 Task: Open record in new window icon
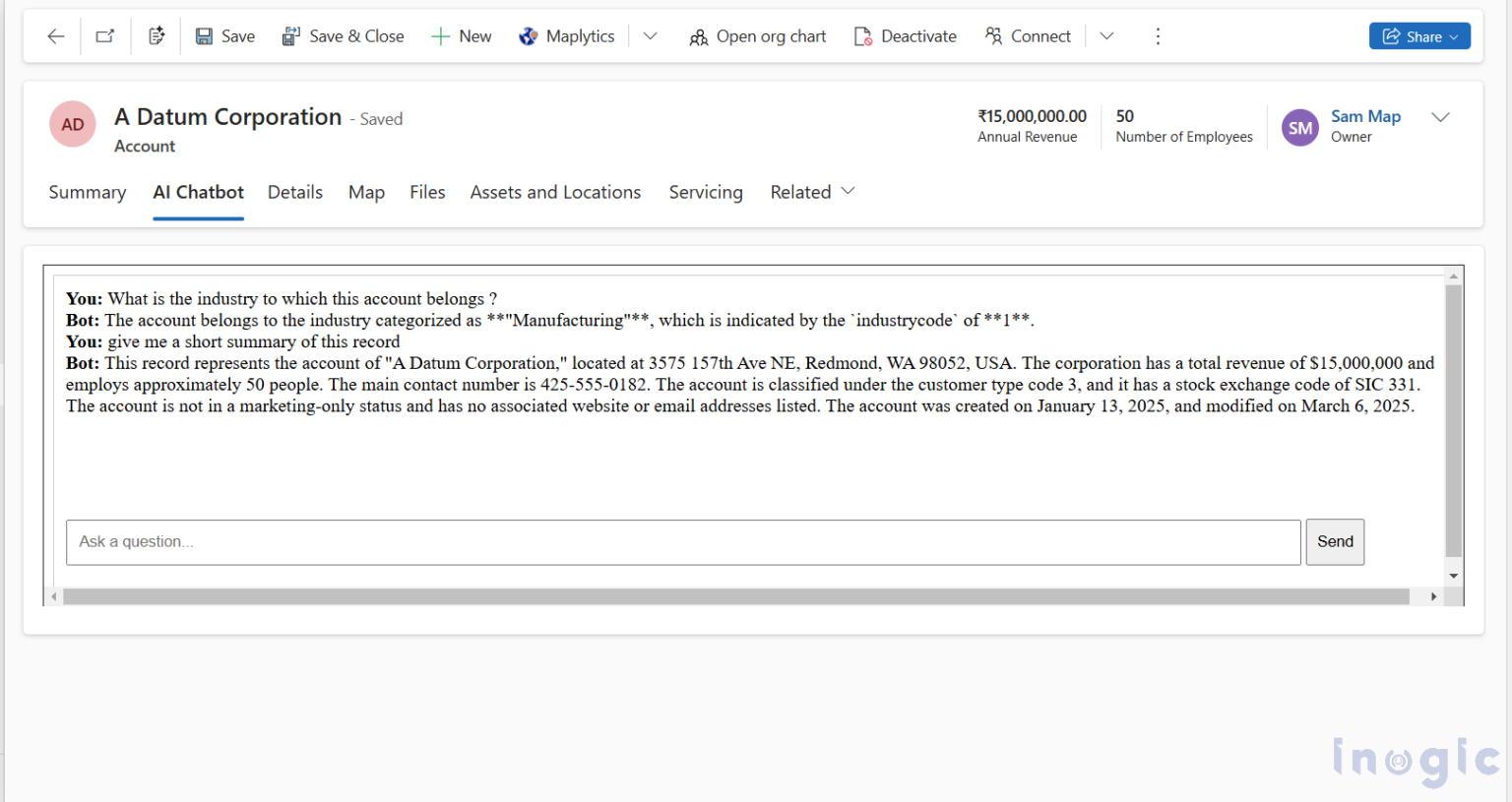[104, 36]
